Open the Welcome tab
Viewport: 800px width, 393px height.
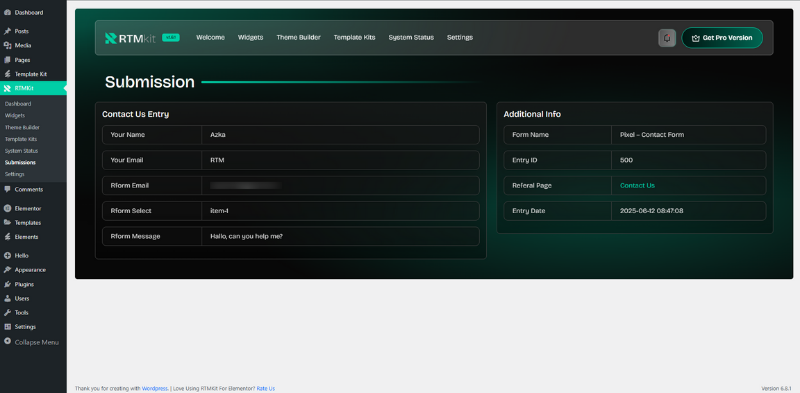[x=210, y=37]
